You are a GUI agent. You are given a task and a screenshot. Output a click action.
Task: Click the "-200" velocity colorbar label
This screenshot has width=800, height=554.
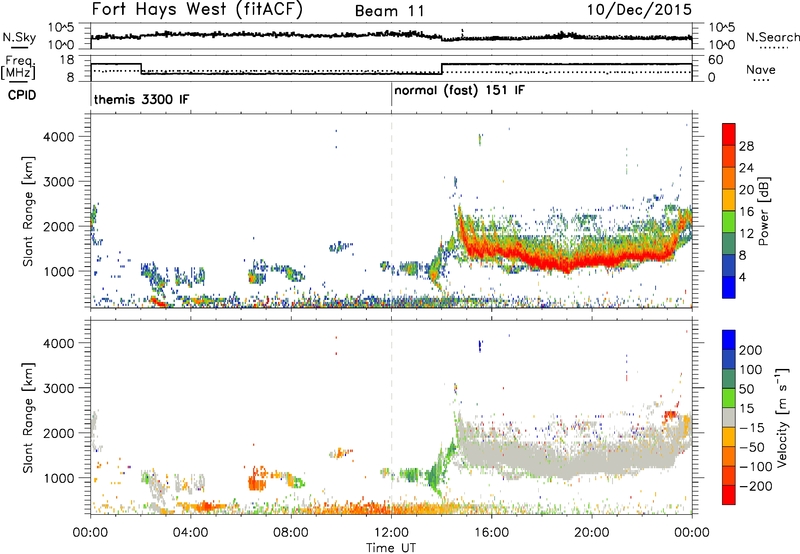click(755, 486)
